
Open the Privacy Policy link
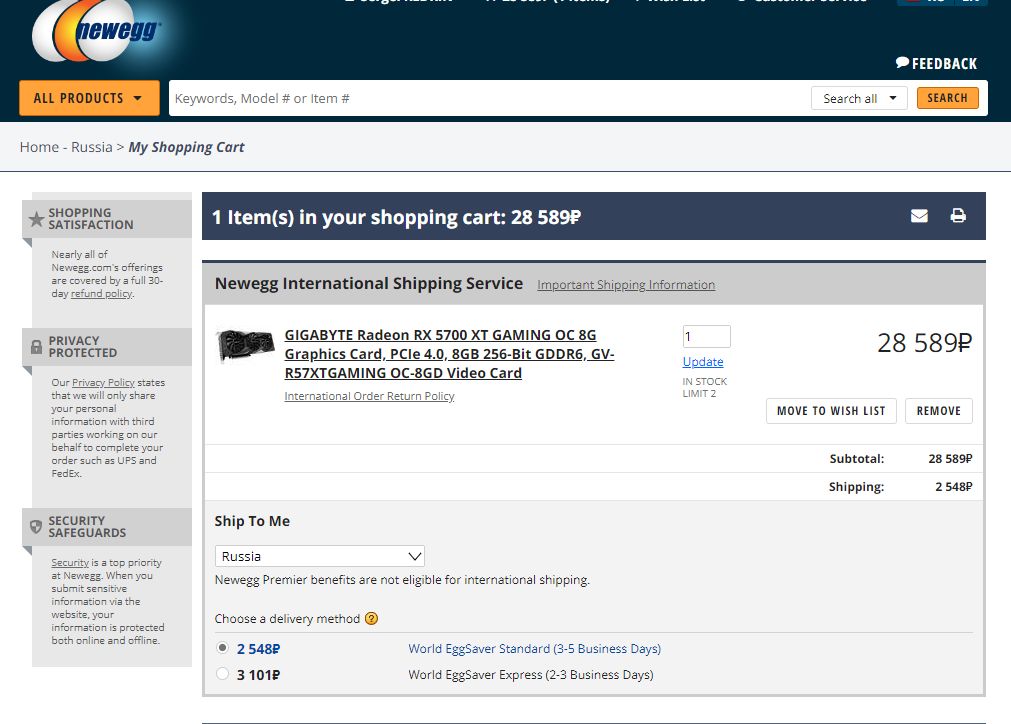tap(103, 382)
